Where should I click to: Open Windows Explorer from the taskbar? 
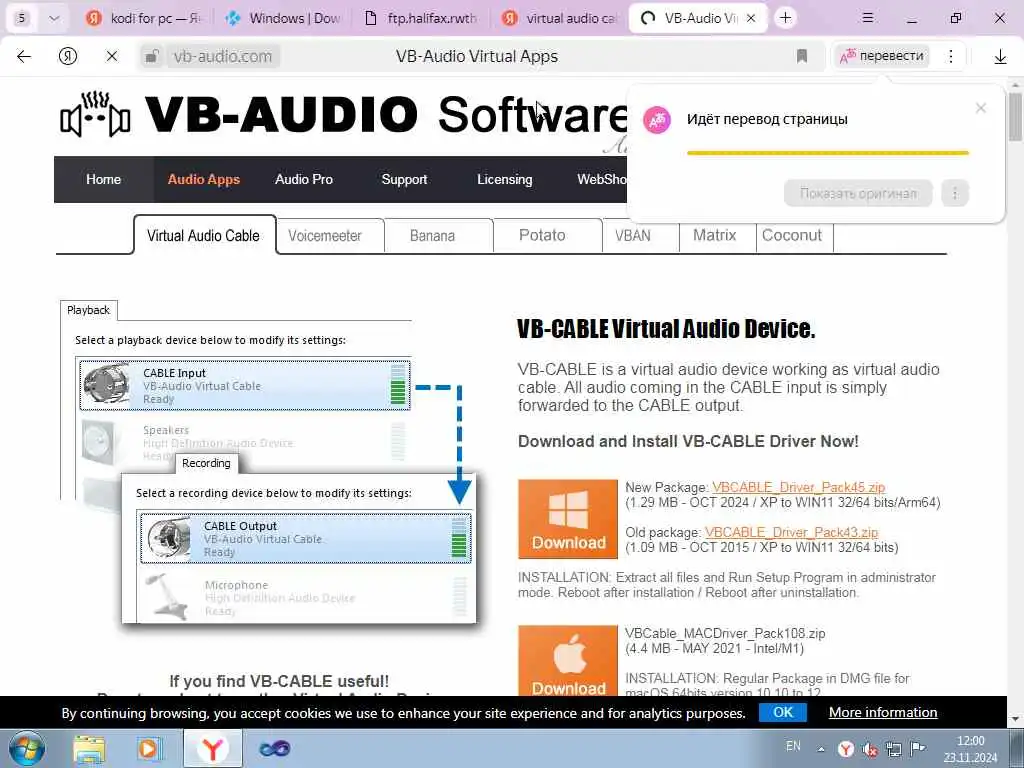89,748
